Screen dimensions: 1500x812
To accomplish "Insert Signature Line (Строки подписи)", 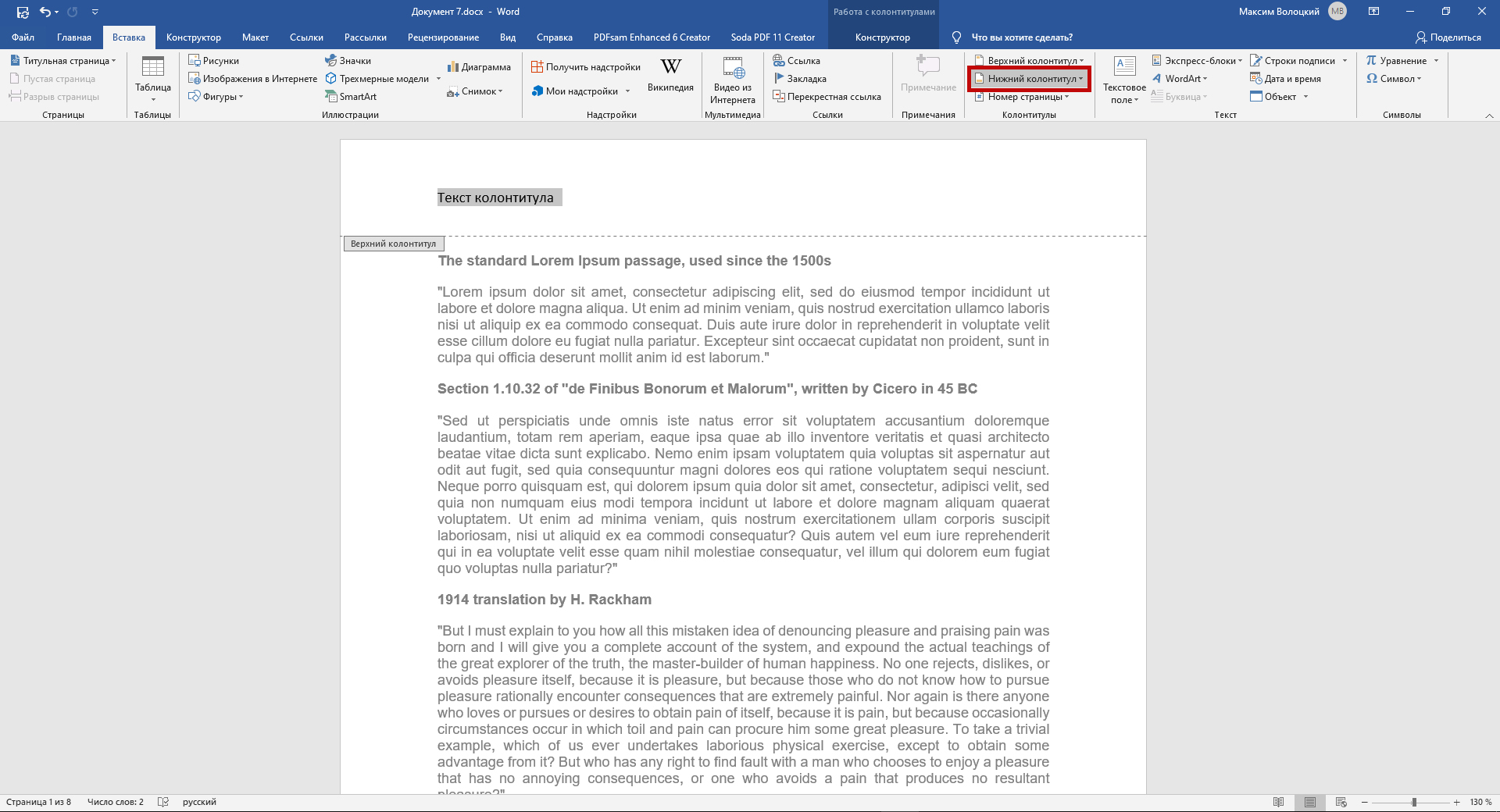I will (x=1293, y=60).
